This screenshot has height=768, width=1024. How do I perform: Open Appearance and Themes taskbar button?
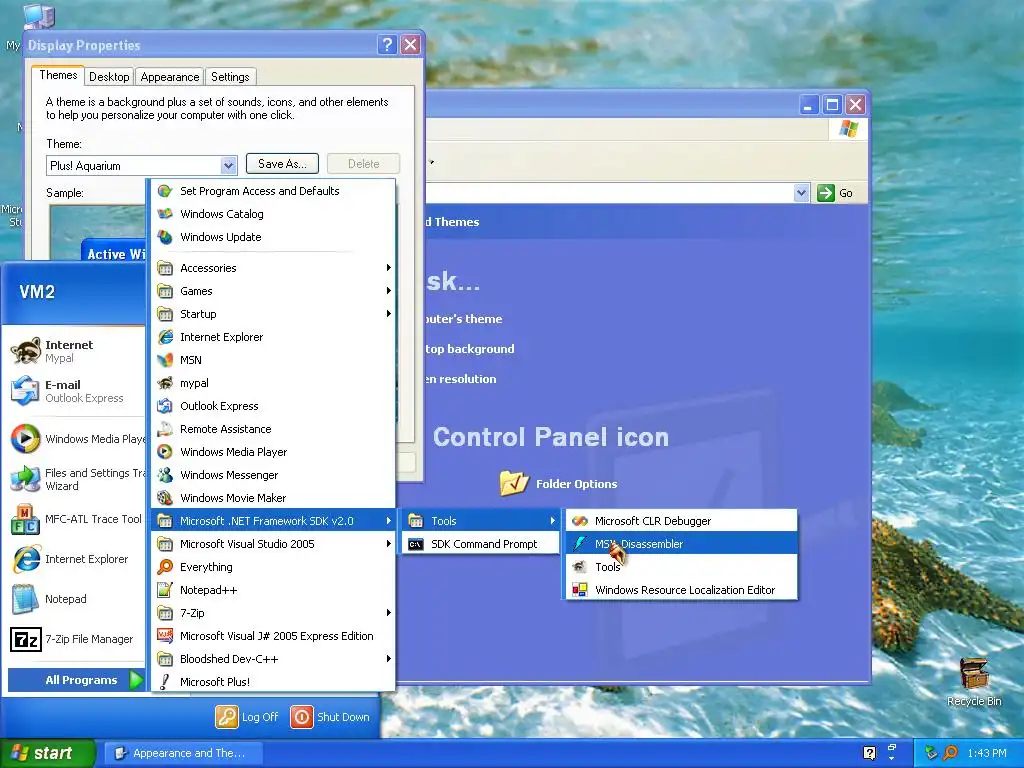tap(184, 753)
